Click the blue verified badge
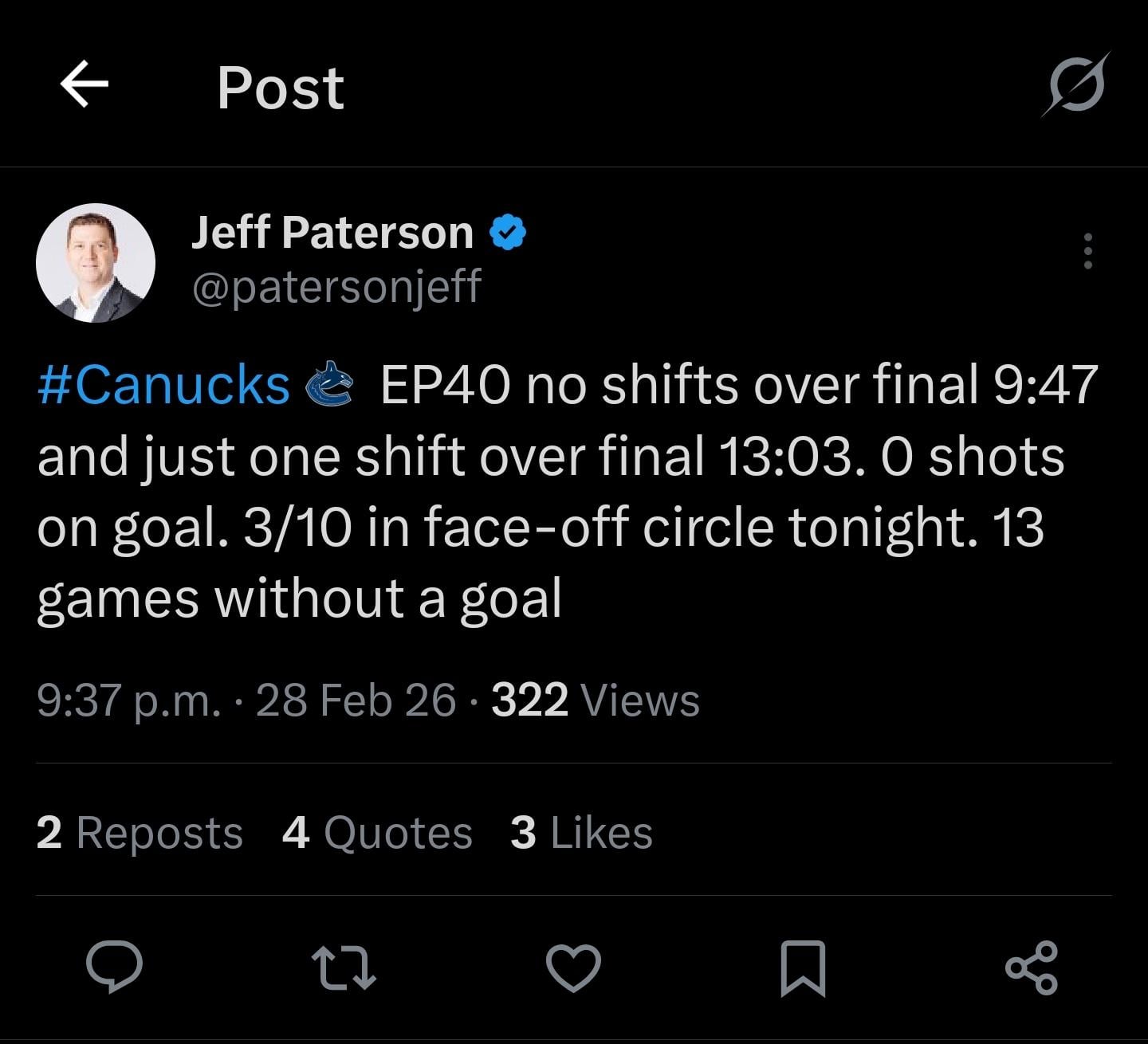The image size is (1148, 1044). (508, 233)
